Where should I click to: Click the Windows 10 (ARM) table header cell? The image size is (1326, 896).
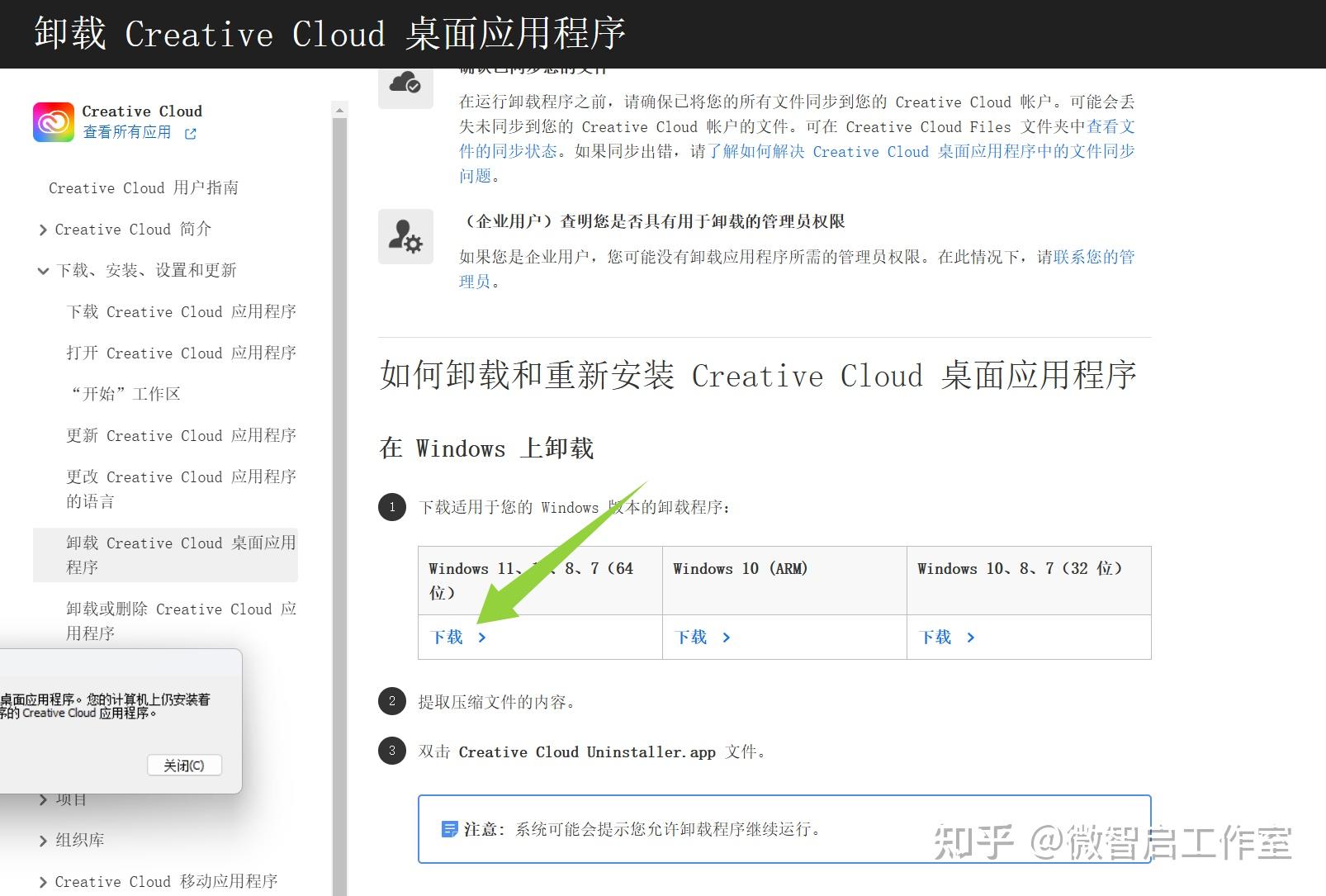(784, 581)
